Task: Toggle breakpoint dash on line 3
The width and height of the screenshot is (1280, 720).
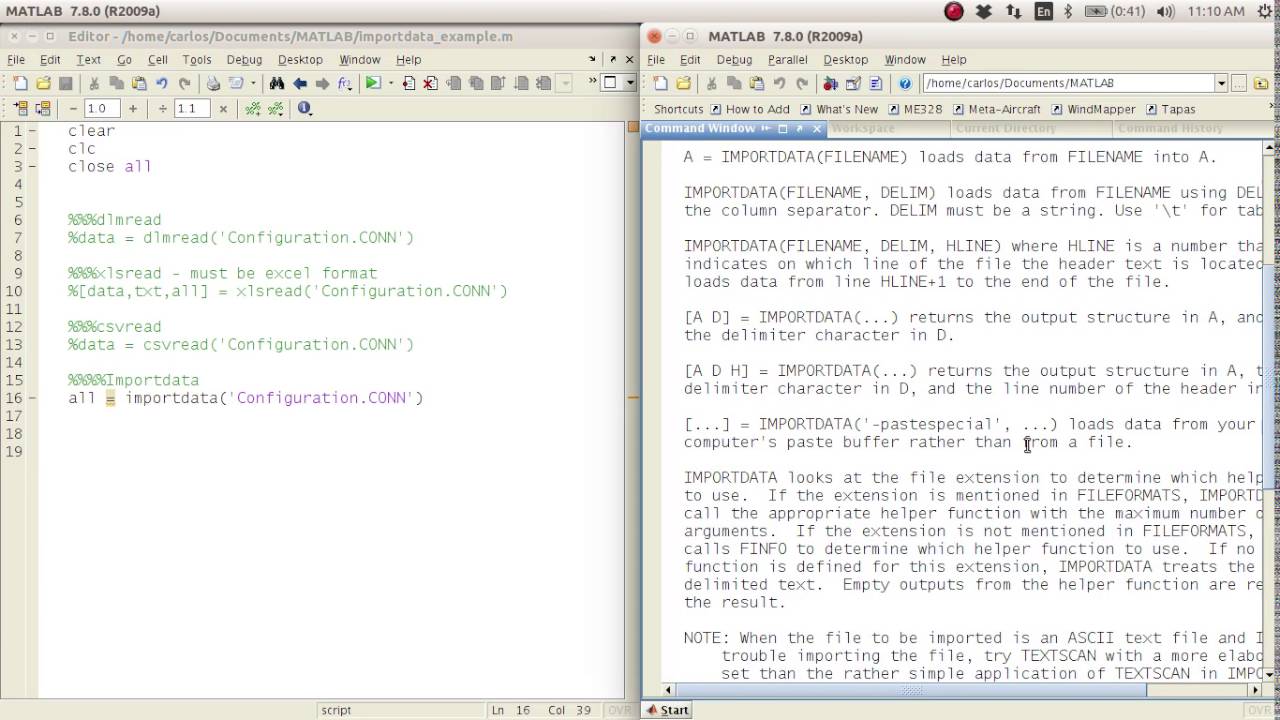Action: coord(33,167)
